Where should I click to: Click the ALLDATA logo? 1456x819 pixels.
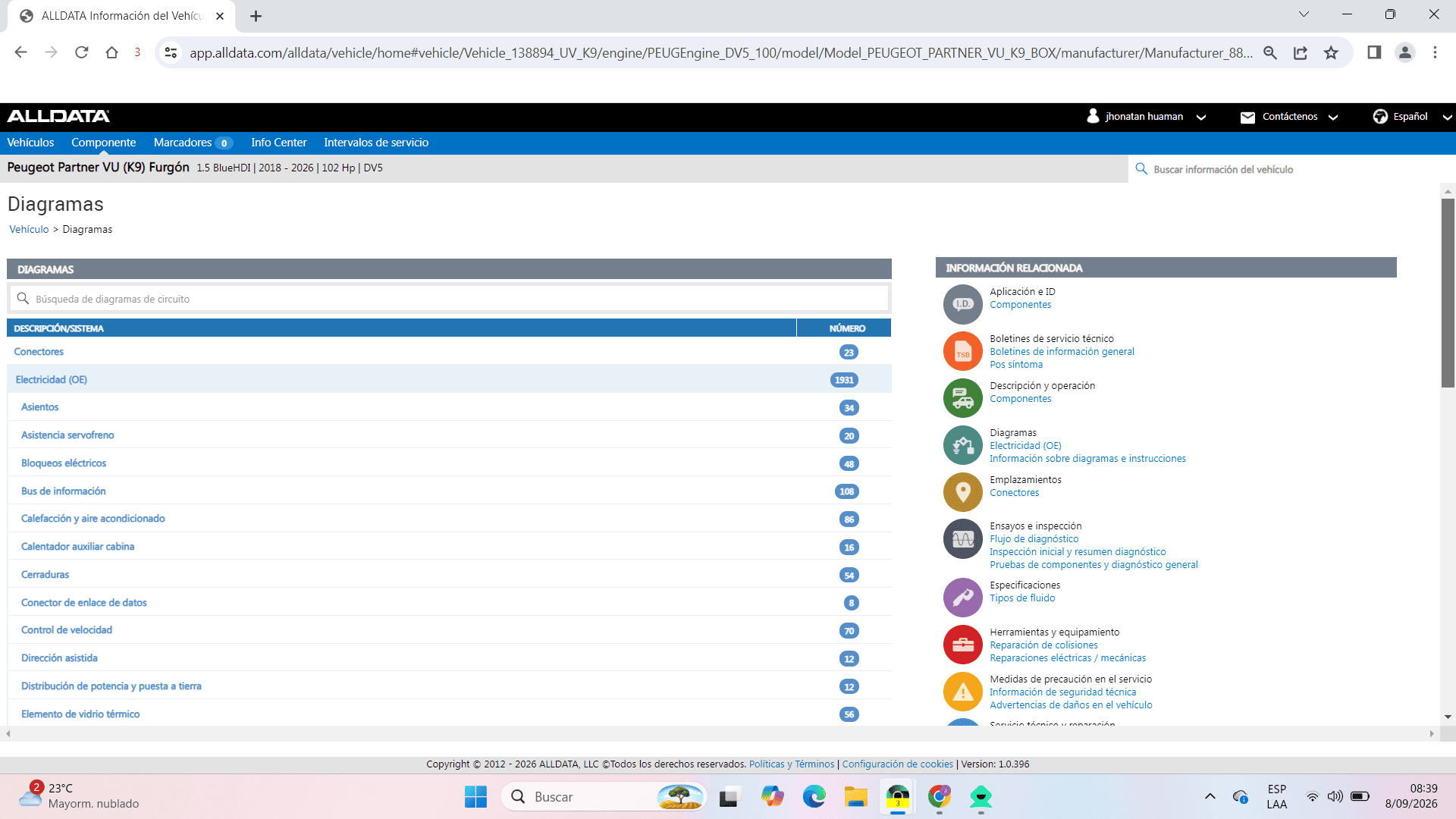[58, 116]
